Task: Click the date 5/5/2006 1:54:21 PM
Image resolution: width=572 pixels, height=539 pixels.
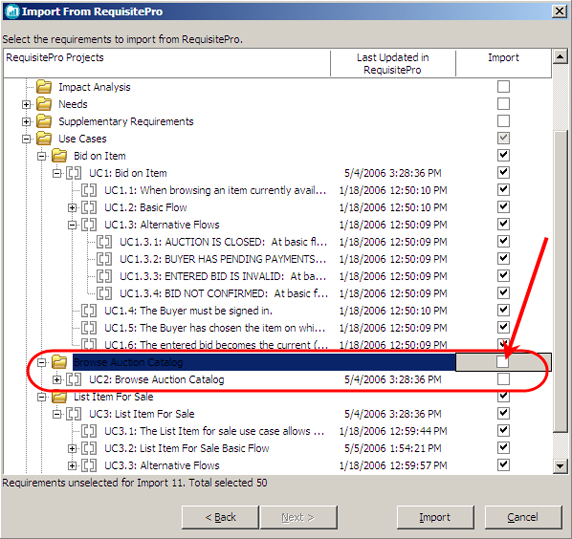Action: pos(393,448)
